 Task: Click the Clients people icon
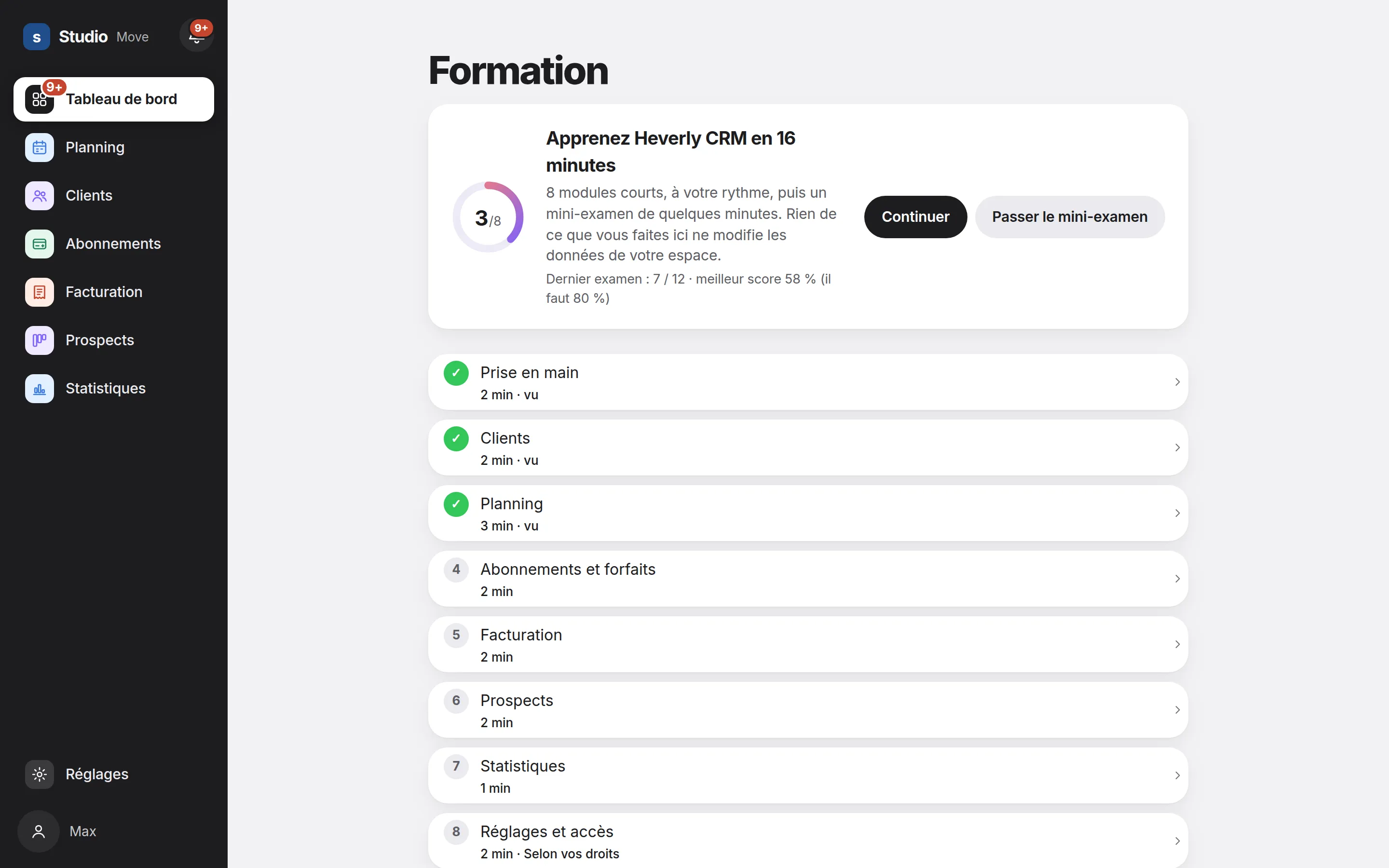40,196
